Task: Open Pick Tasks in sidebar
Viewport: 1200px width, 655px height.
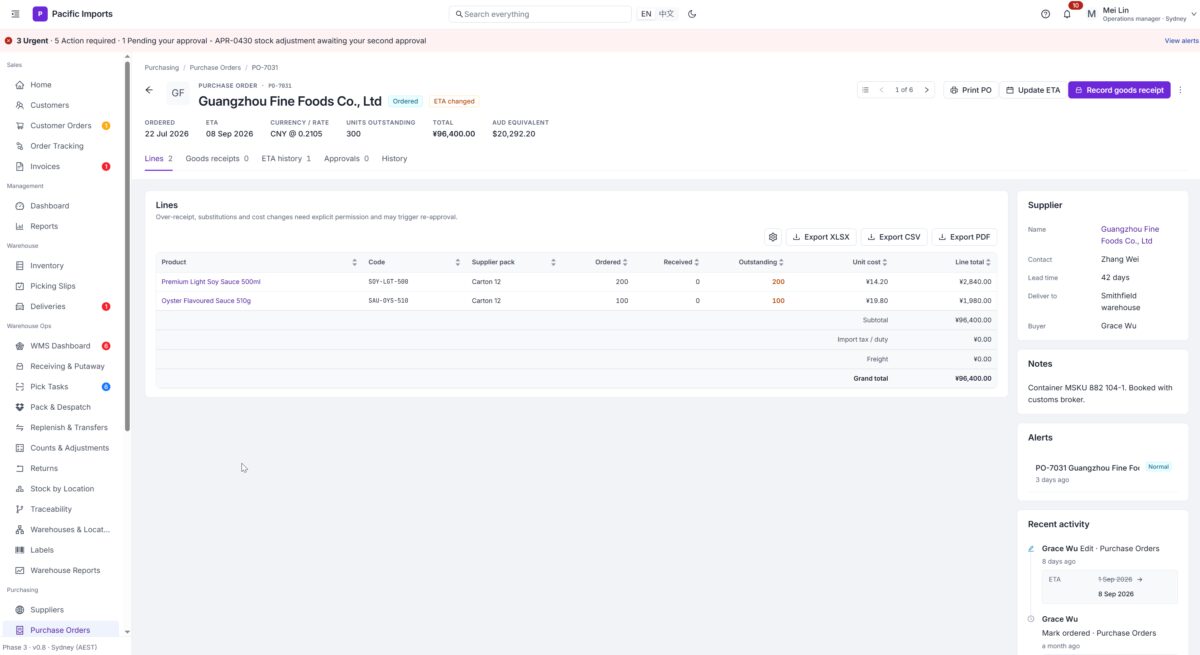Action: [x=60, y=387]
